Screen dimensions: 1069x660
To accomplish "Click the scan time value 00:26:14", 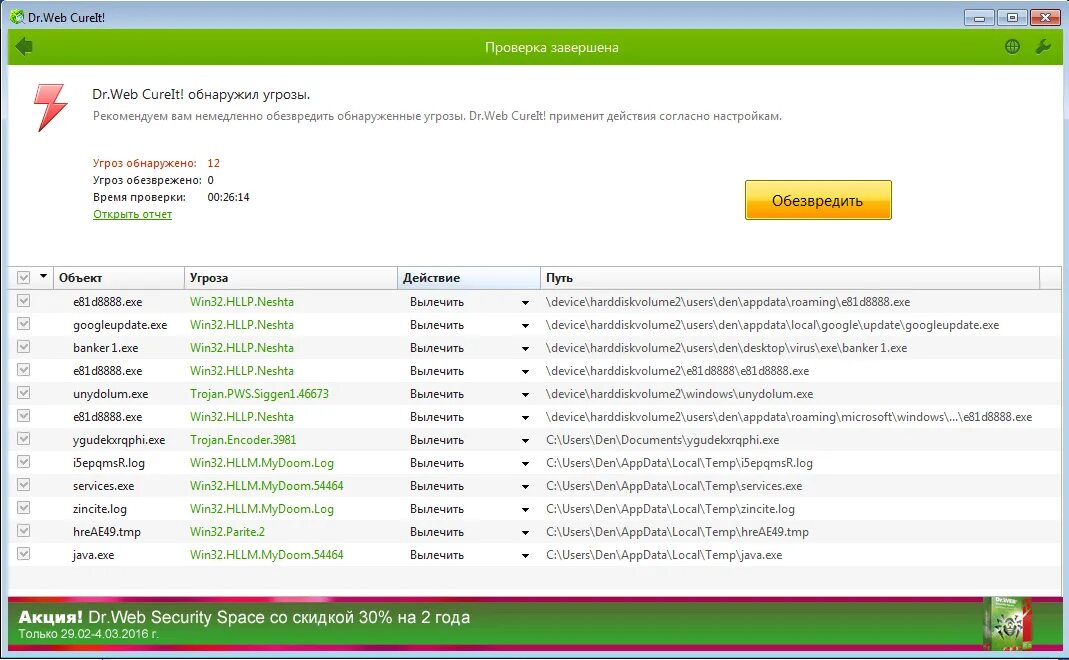I will pos(228,197).
